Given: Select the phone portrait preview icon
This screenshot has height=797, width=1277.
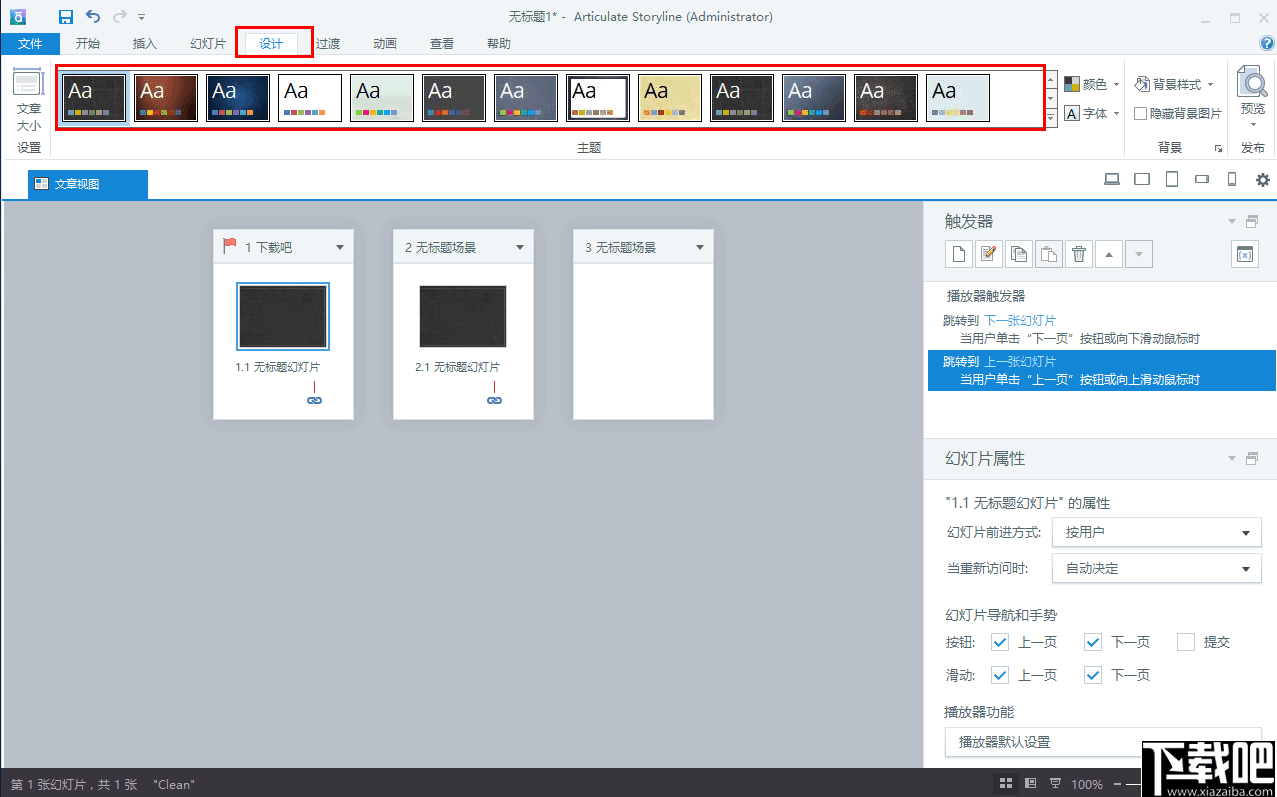Looking at the screenshot, I should 1232,179.
